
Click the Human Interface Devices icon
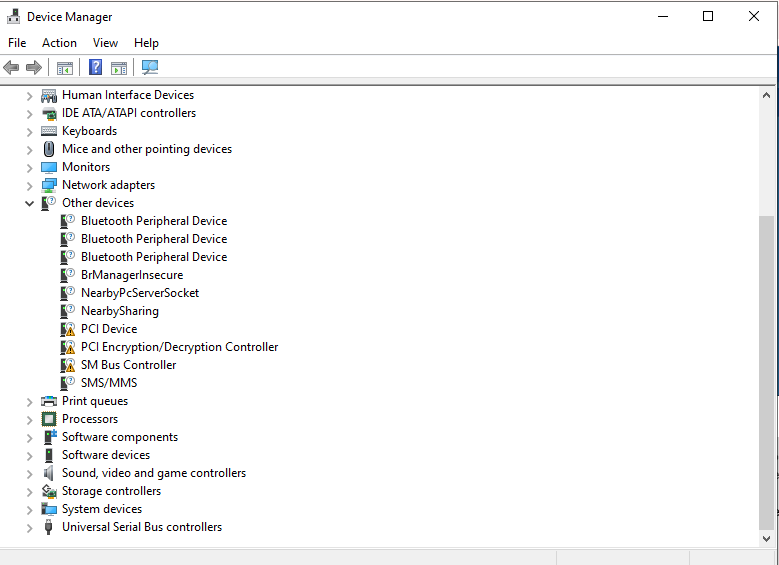click(x=49, y=95)
